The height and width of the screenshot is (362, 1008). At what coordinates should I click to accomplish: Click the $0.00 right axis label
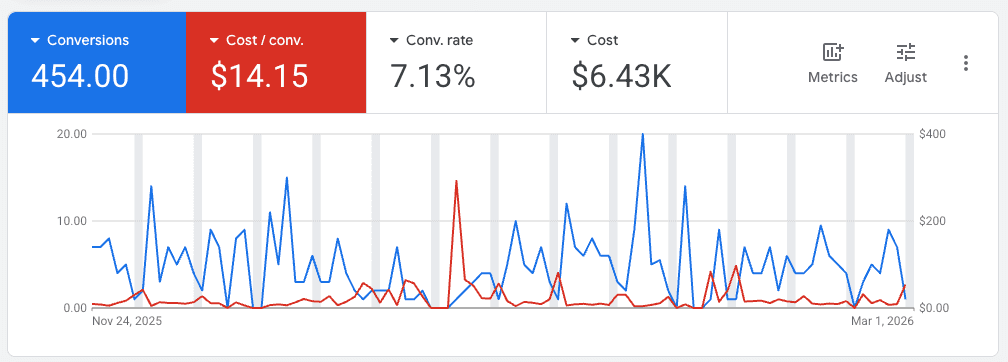coord(933,308)
